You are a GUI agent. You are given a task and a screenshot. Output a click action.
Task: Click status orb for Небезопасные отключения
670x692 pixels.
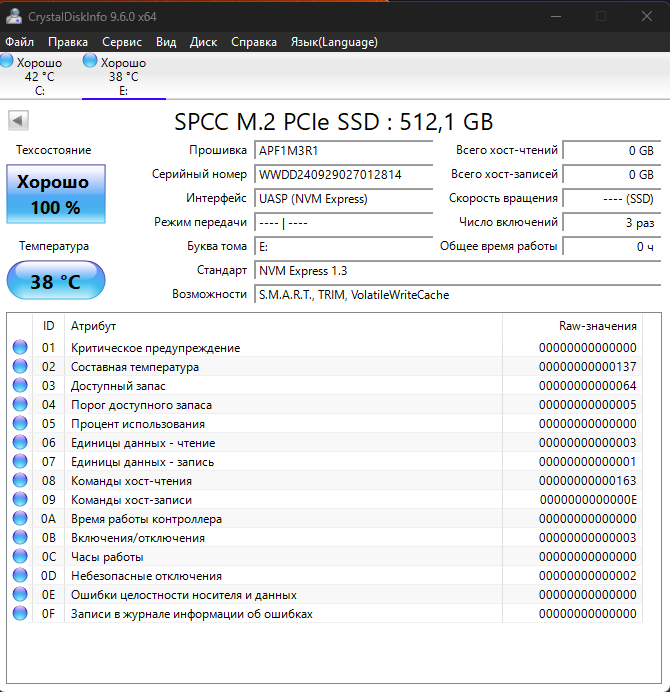click(20, 576)
